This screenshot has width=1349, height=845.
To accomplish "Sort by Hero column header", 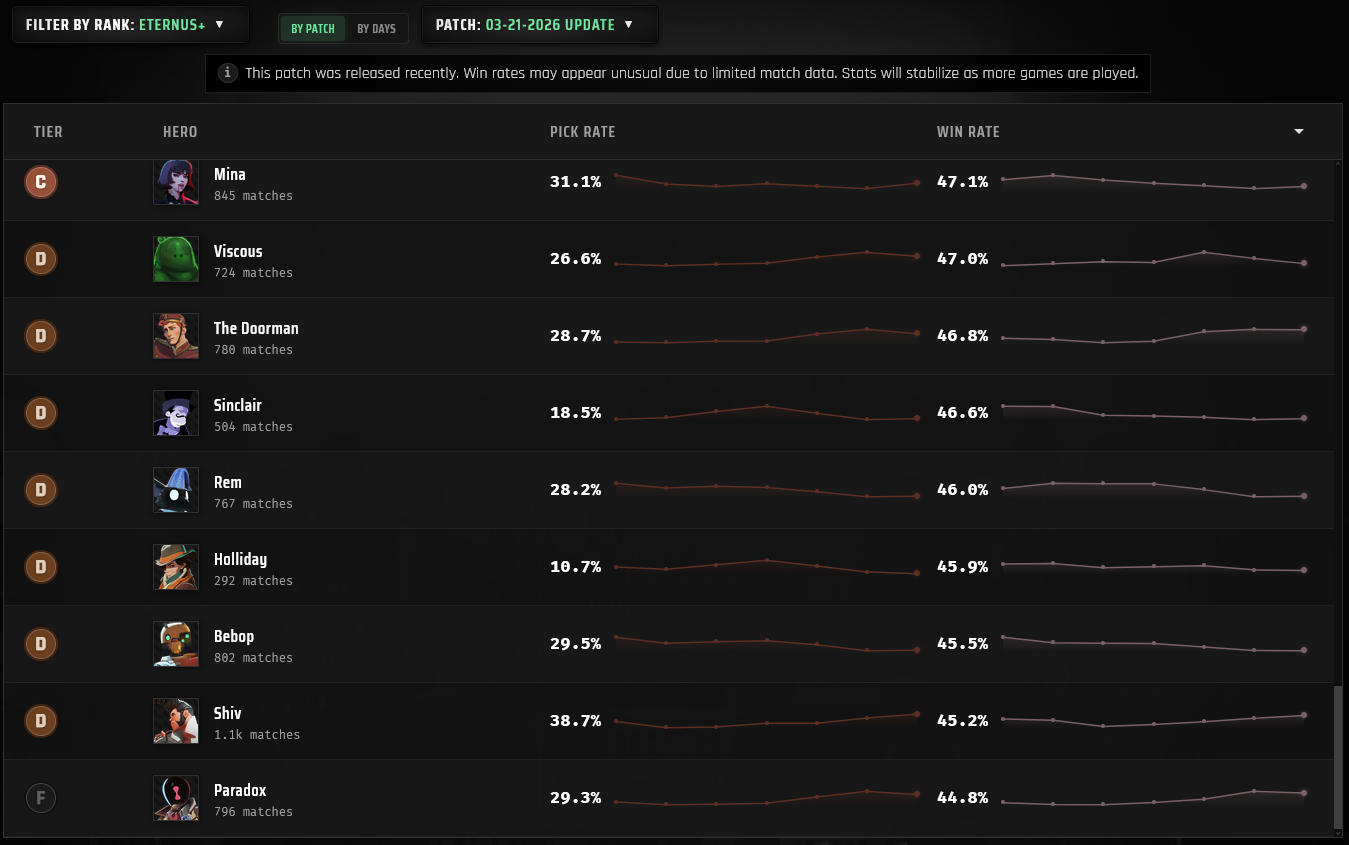I will (180, 132).
